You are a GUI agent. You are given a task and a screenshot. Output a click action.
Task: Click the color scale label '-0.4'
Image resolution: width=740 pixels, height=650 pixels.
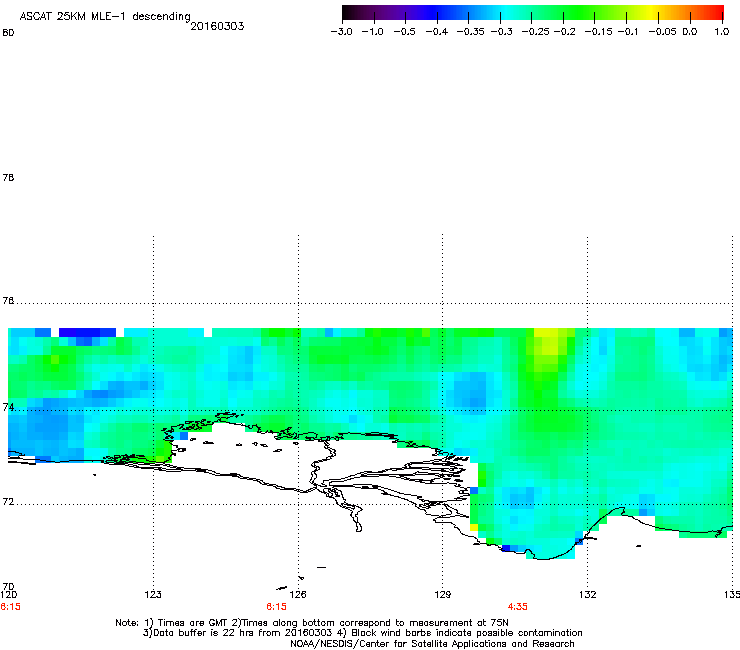tap(437, 32)
